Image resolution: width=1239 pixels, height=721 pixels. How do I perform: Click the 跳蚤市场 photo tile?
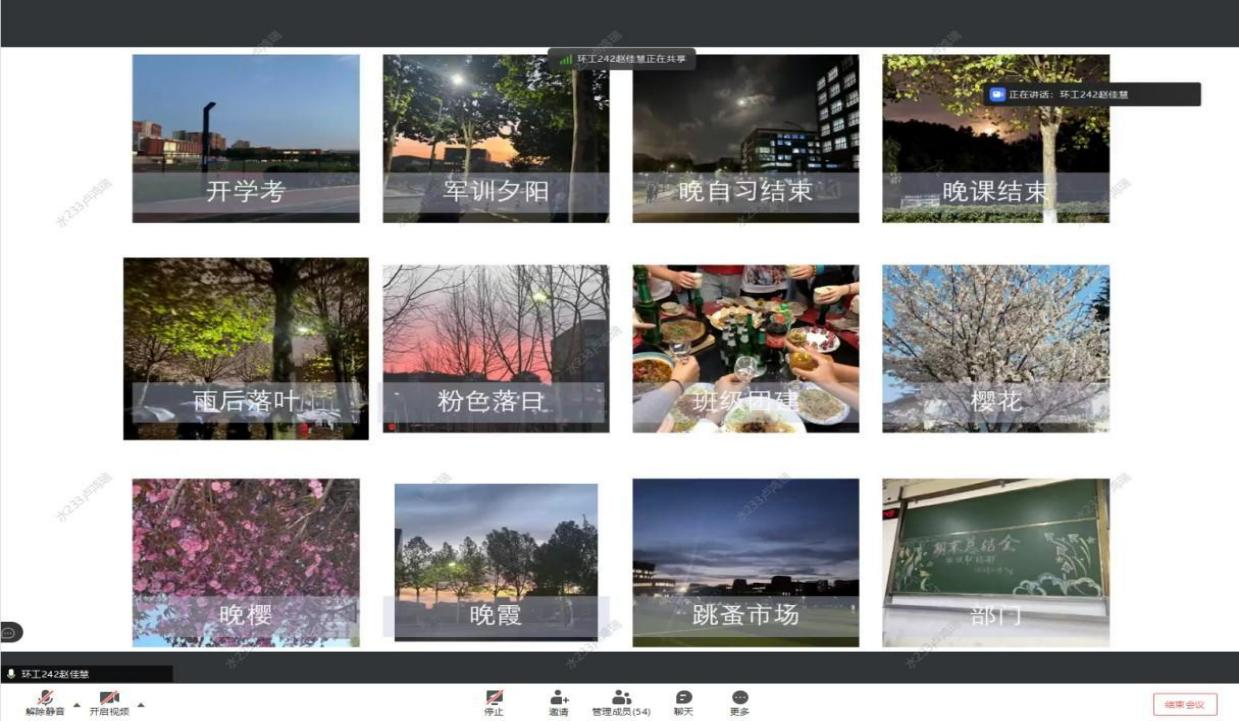pos(745,562)
